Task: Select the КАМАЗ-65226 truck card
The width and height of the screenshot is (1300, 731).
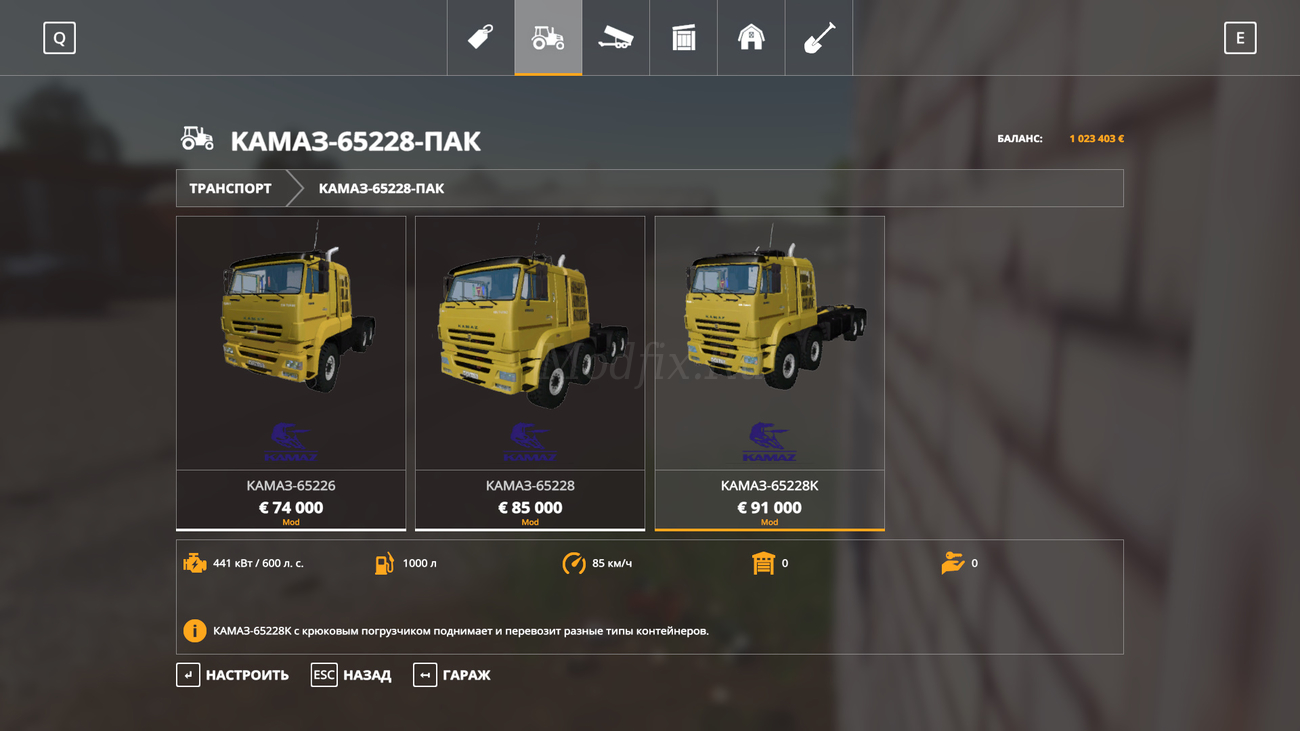Action: point(291,373)
